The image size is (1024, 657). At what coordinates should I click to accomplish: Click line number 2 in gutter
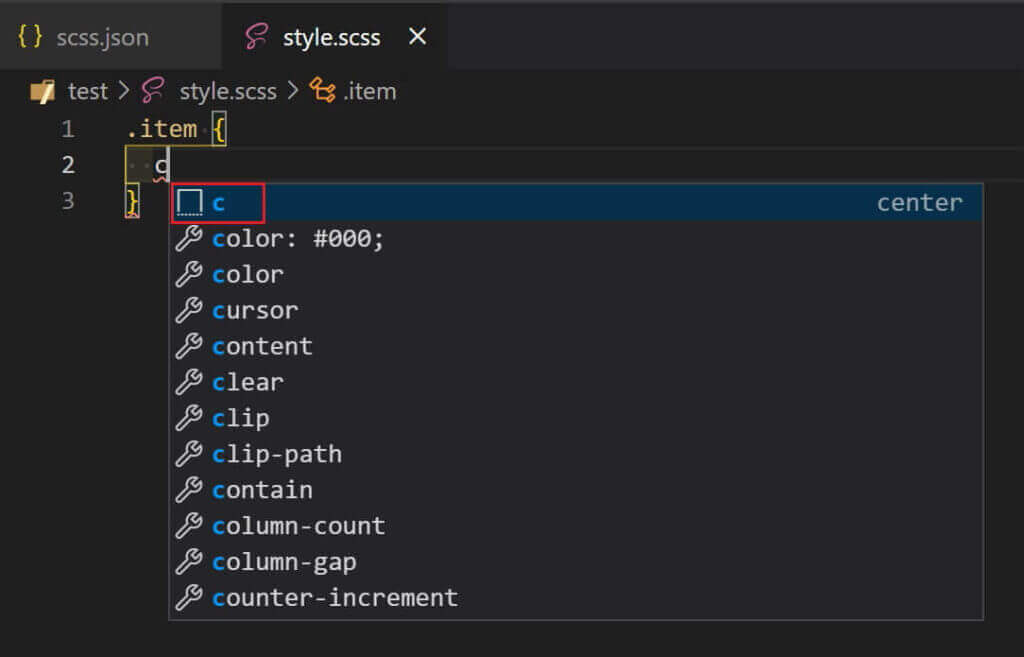[68, 165]
